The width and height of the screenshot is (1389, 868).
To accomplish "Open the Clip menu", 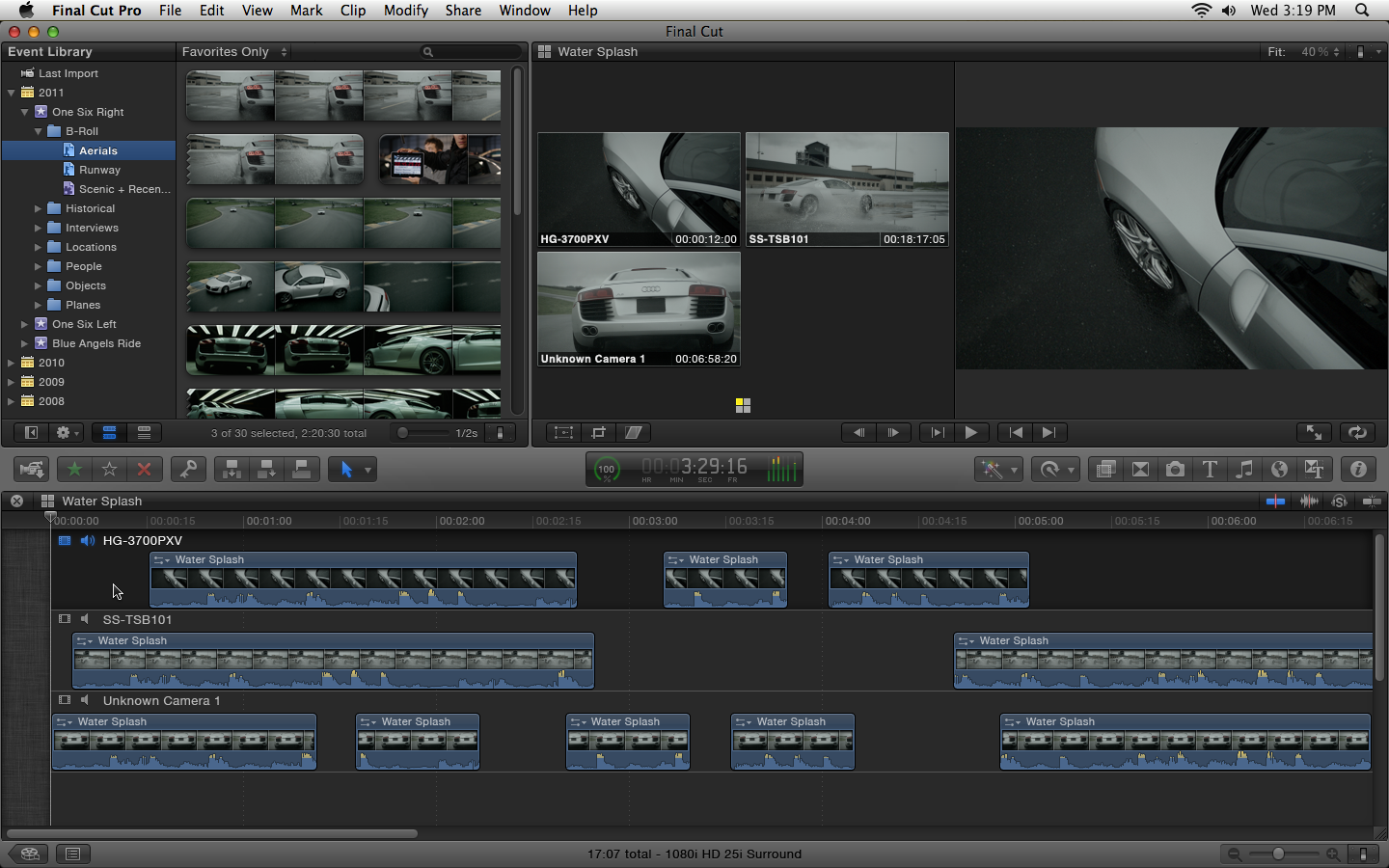I will pyautogui.click(x=353, y=11).
